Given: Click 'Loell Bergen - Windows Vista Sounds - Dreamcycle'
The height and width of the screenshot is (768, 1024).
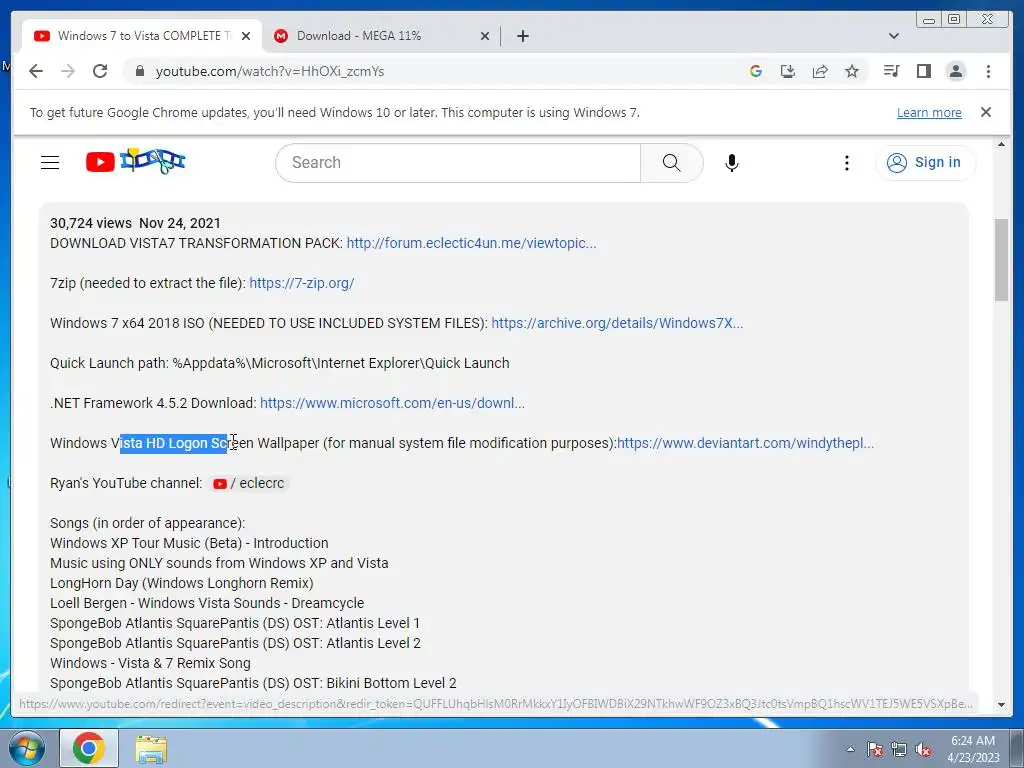Looking at the screenshot, I should tap(207, 603).
